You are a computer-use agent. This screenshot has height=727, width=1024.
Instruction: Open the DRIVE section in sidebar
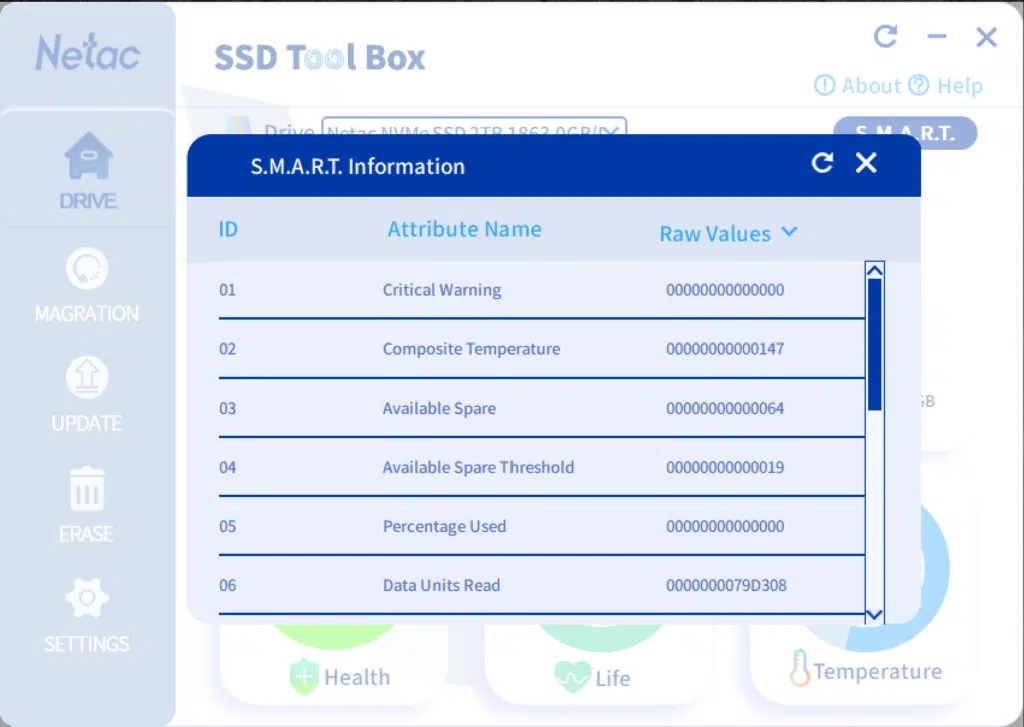(x=88, y=170)
